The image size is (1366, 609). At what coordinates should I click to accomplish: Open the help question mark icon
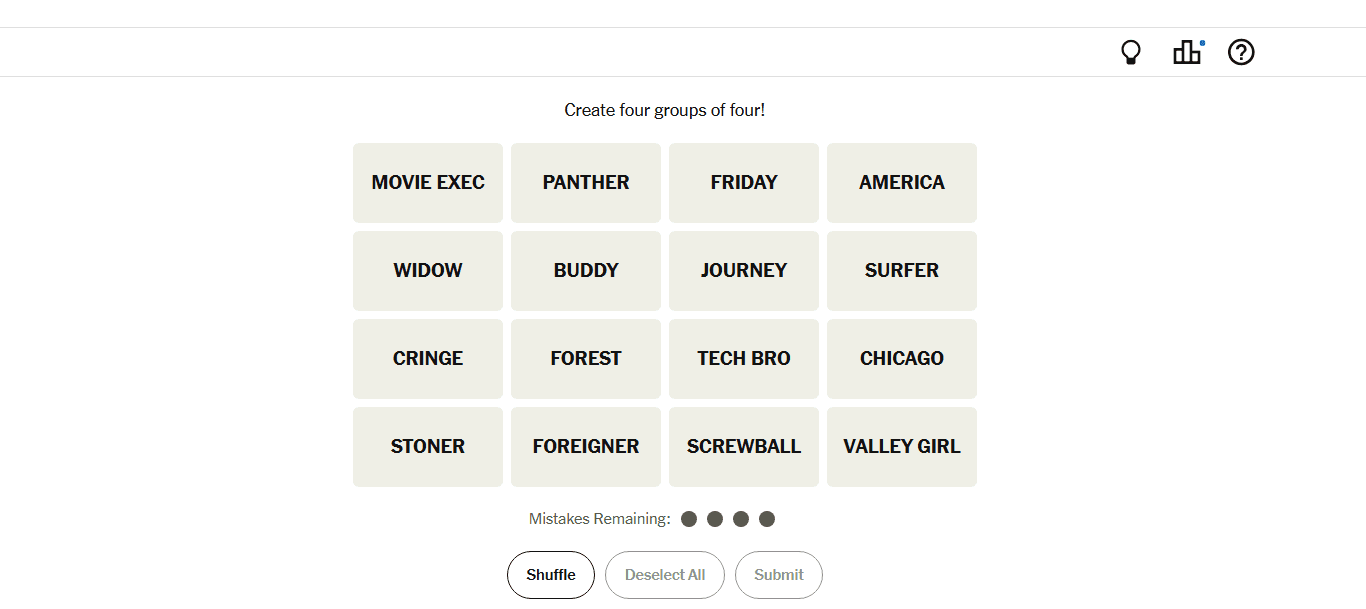click(x=1241, y=52)
